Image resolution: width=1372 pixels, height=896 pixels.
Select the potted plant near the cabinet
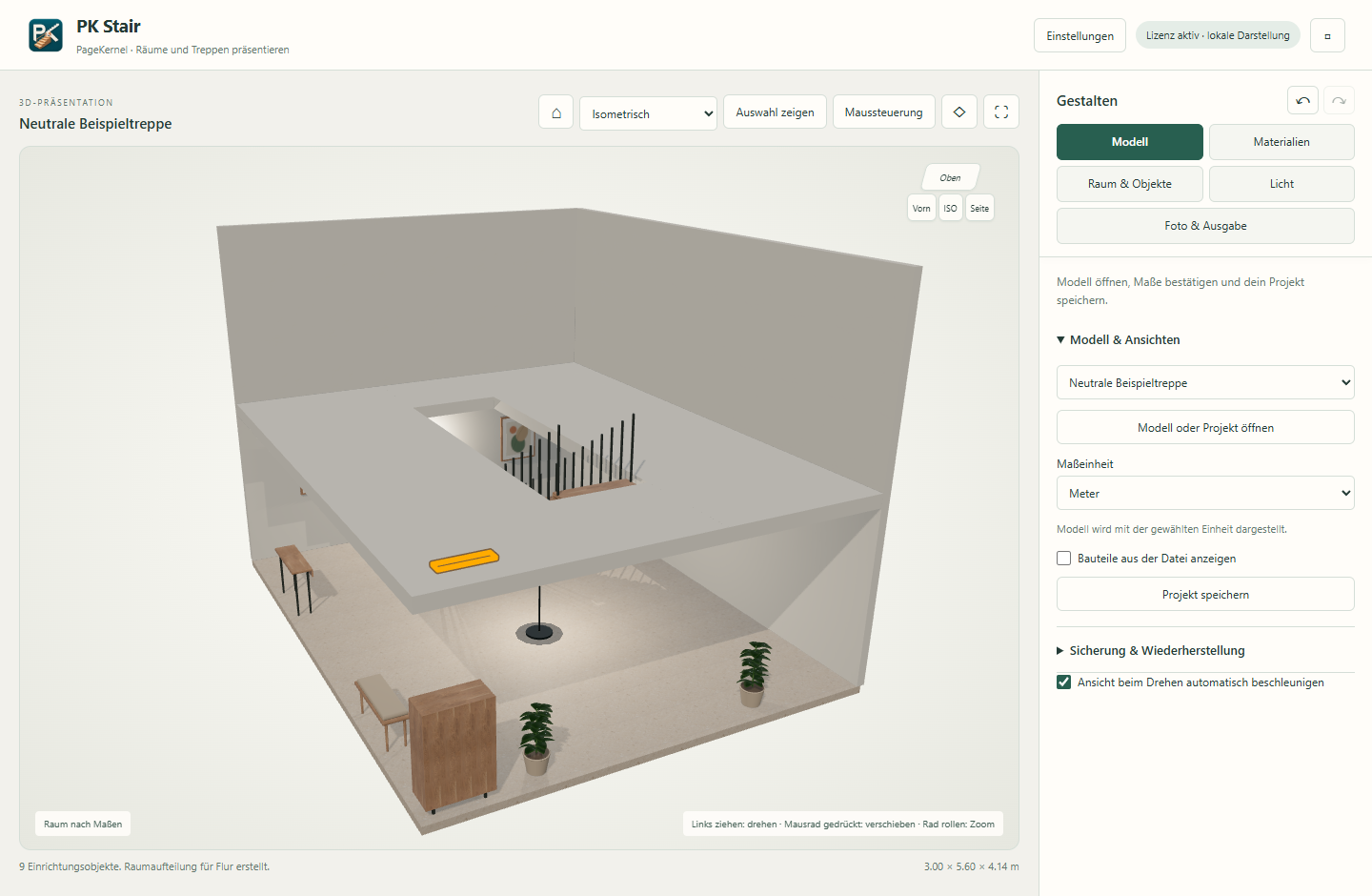point(536,738)
